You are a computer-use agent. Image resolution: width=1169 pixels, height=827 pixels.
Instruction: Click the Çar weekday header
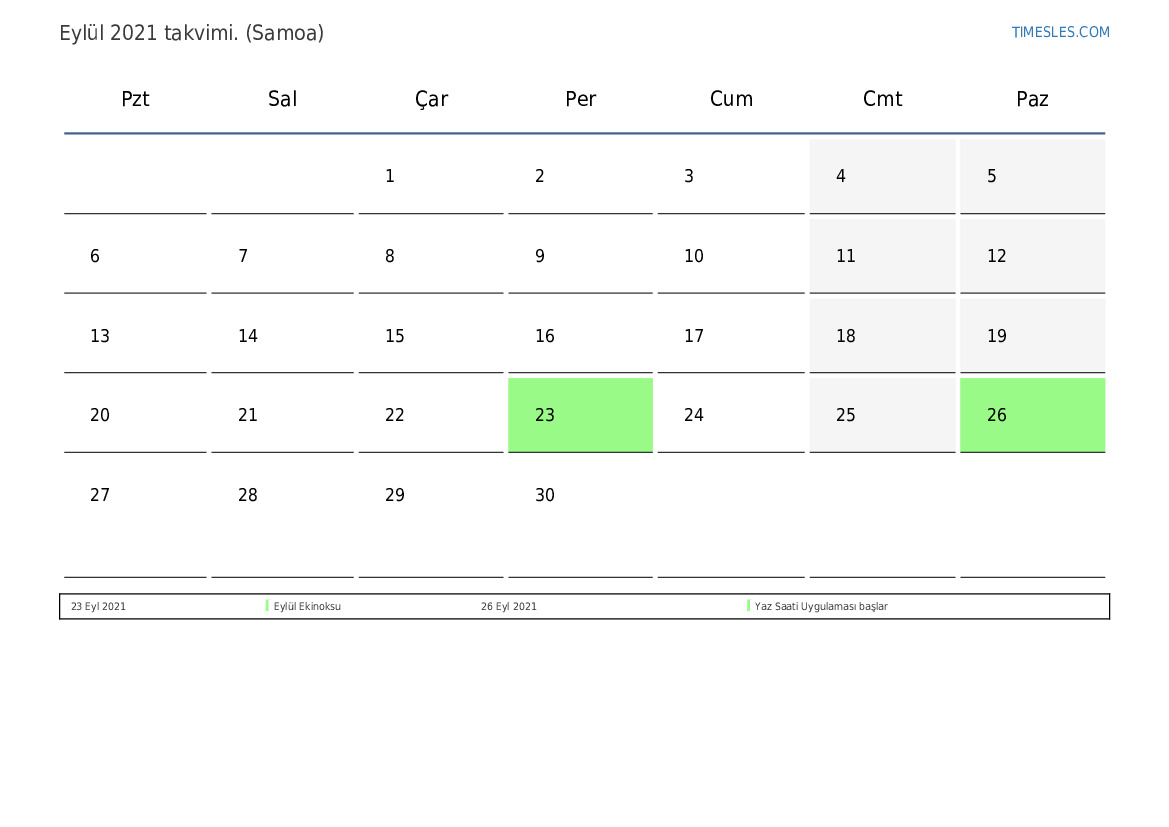coord(431,99)
